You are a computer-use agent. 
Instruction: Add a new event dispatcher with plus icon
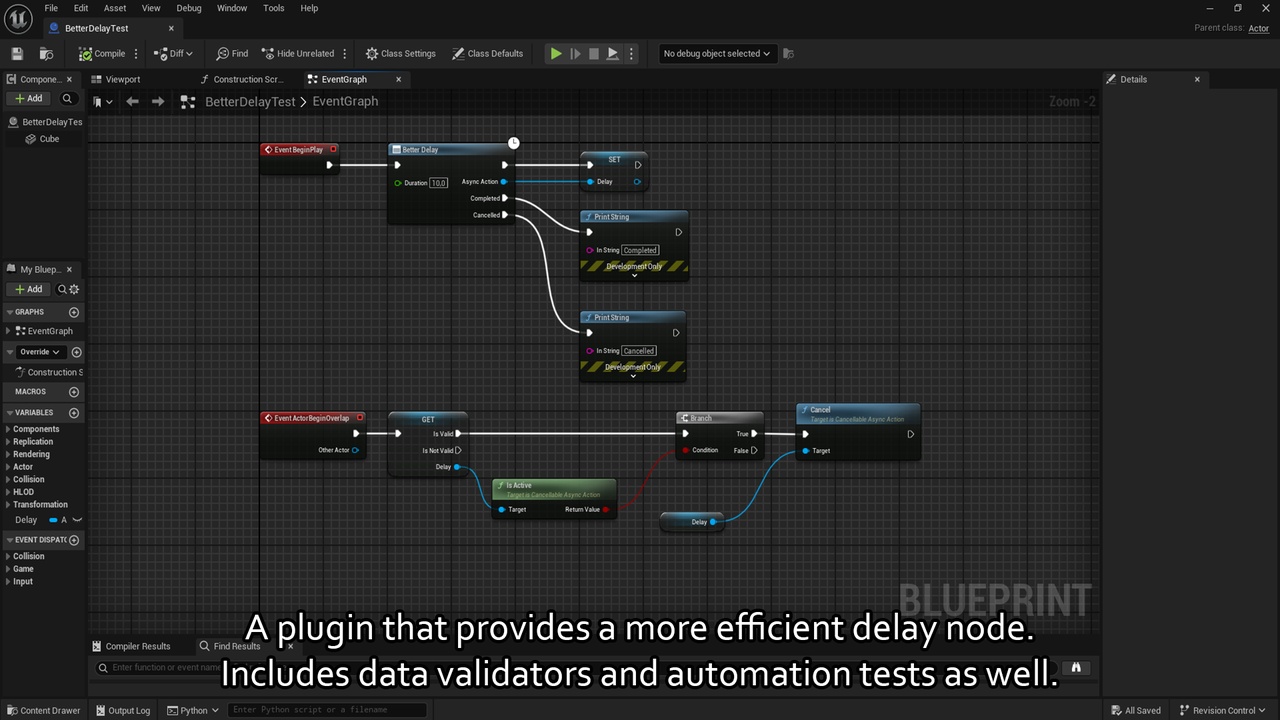click(74, 540)
